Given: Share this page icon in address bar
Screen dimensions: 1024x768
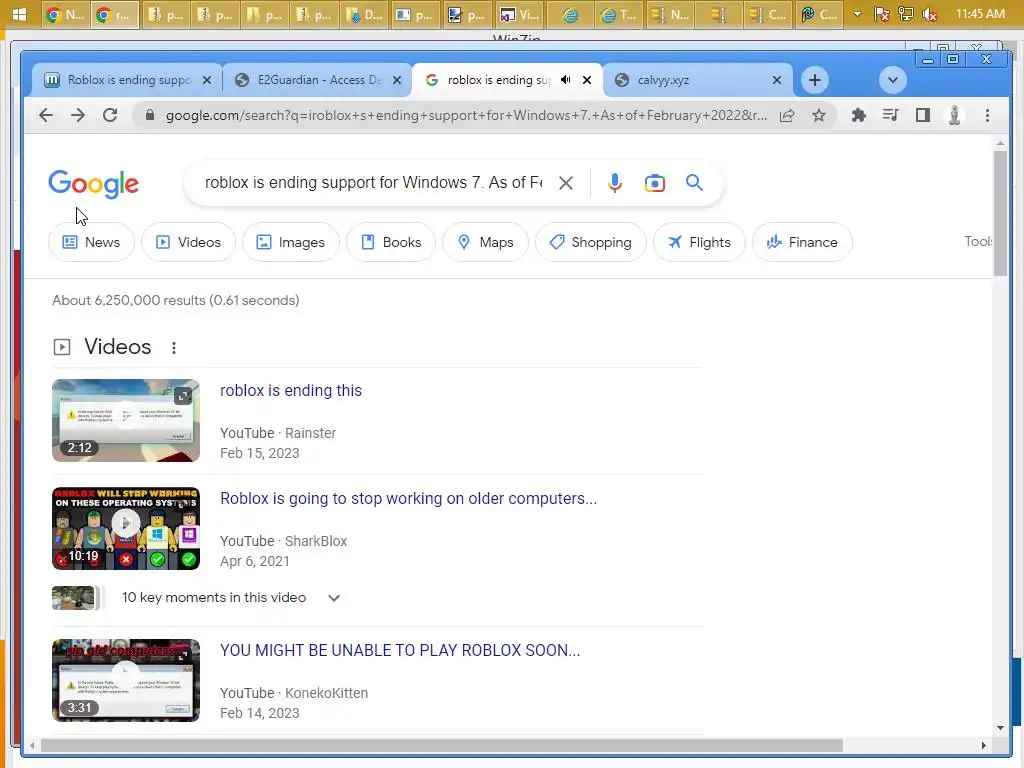Looking at the screenshot, I should (x=787, y=116).
